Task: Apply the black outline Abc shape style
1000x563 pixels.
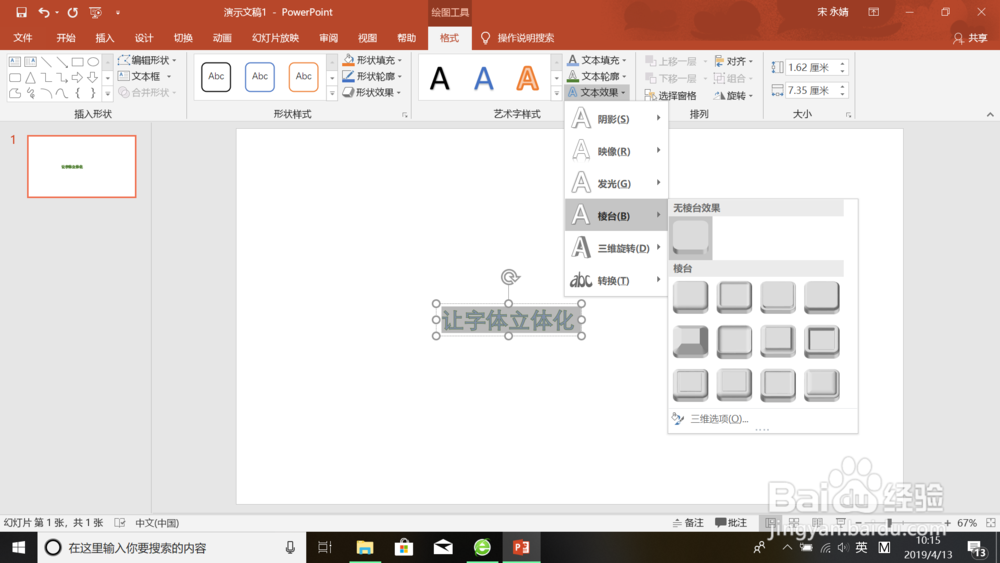Action: point(216,77)
